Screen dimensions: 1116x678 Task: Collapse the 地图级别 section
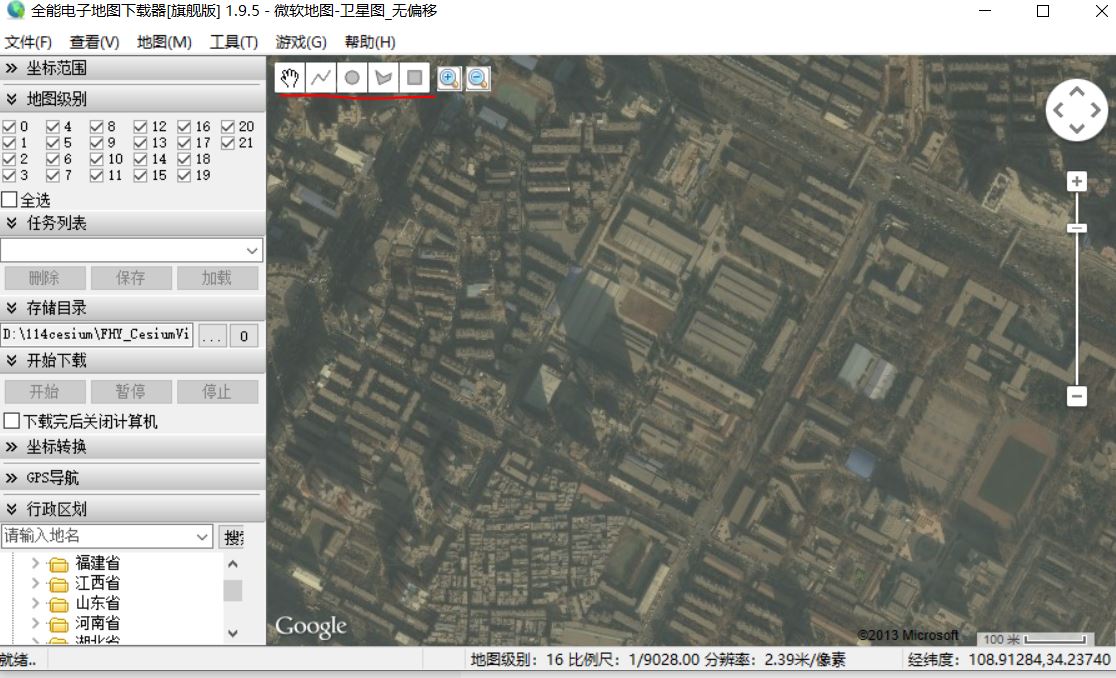tap(132, 99)
